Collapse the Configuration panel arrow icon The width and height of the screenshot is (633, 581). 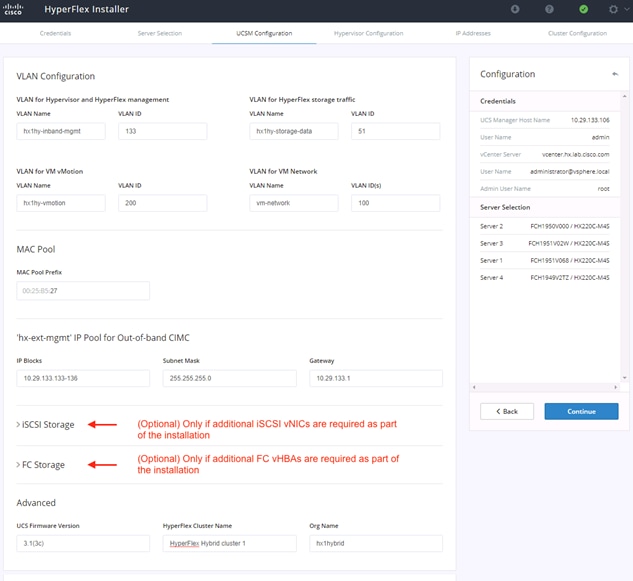615,74
